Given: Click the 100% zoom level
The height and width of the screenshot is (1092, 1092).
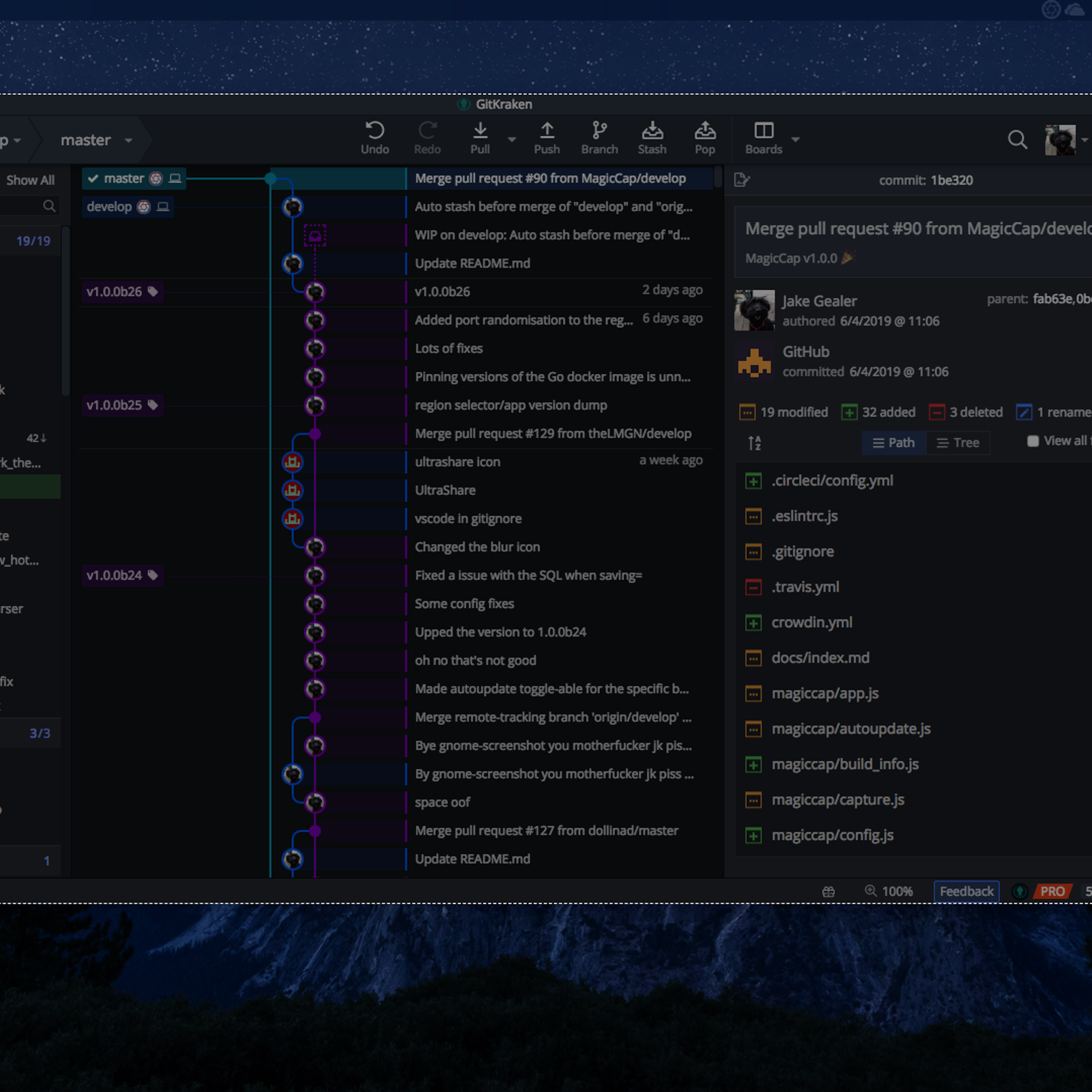Looking at the screenshot, I should pos(897,891).
